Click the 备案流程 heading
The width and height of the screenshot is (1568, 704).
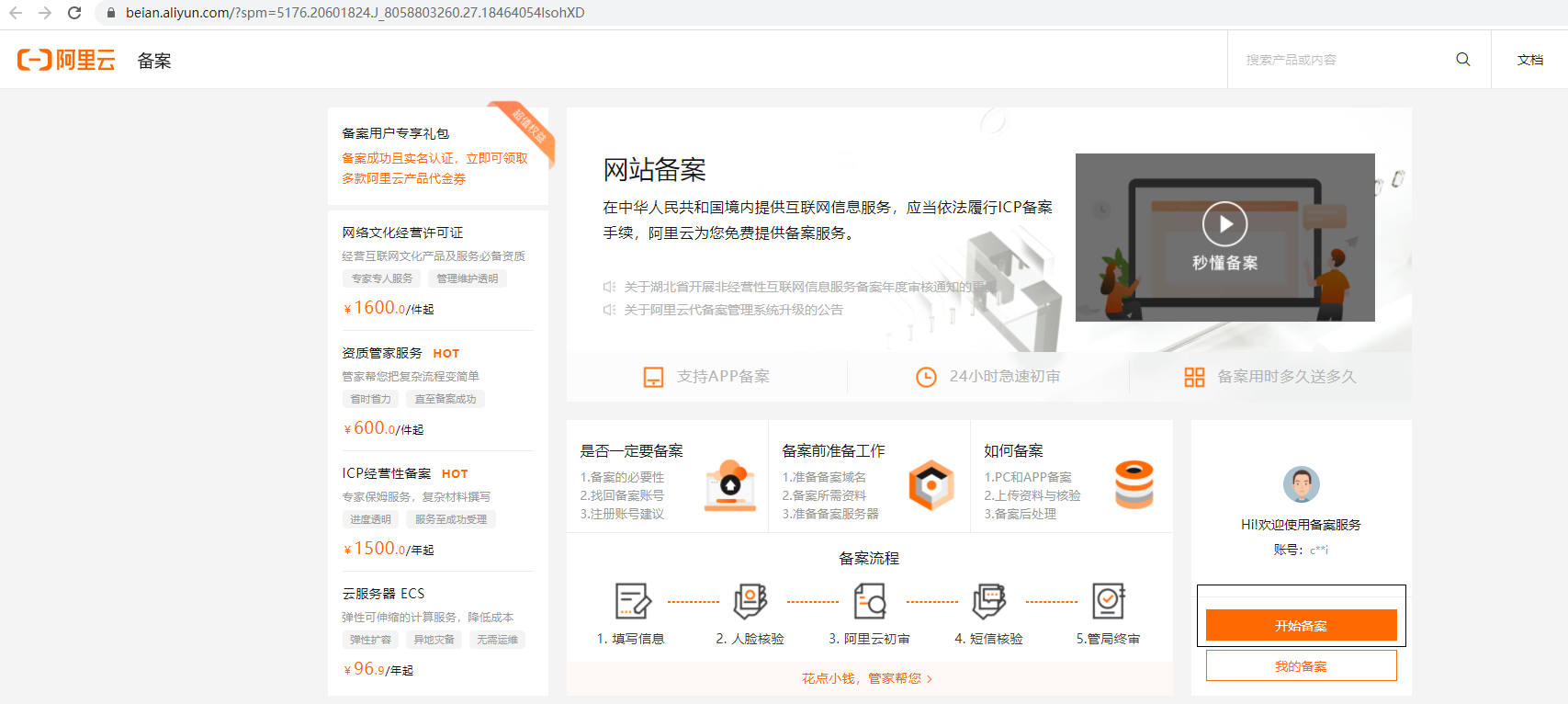pos(869,558)
